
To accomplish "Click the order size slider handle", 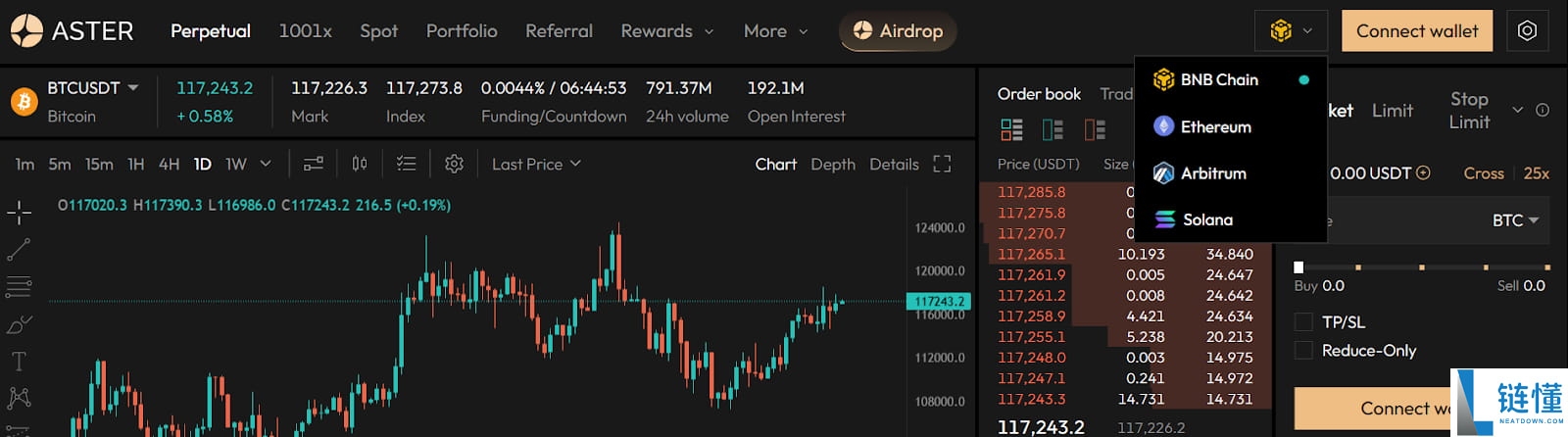I will tap(1298, 267).
